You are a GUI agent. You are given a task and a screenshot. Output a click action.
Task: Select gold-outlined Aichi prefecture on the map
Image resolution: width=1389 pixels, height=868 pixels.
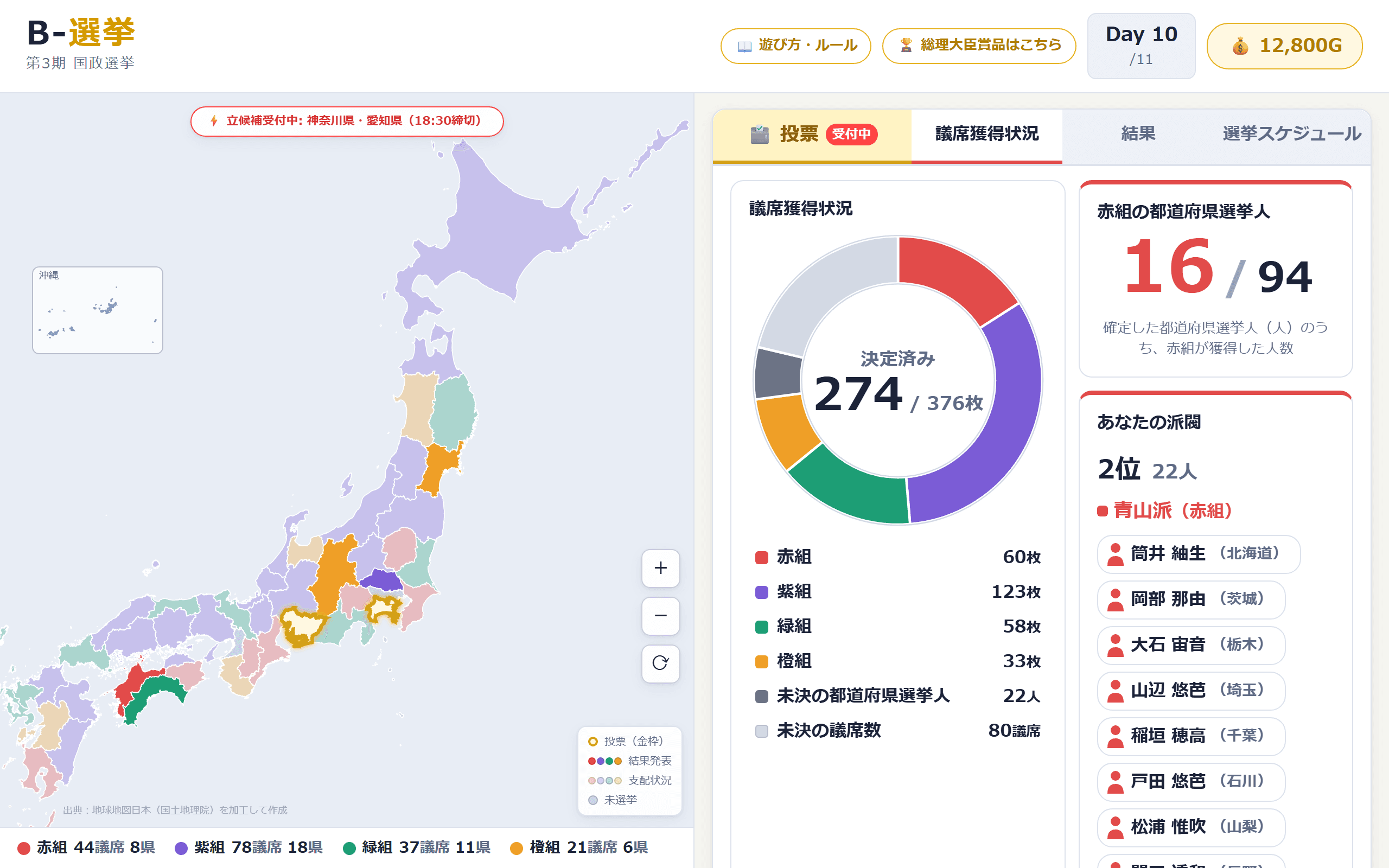302,626
